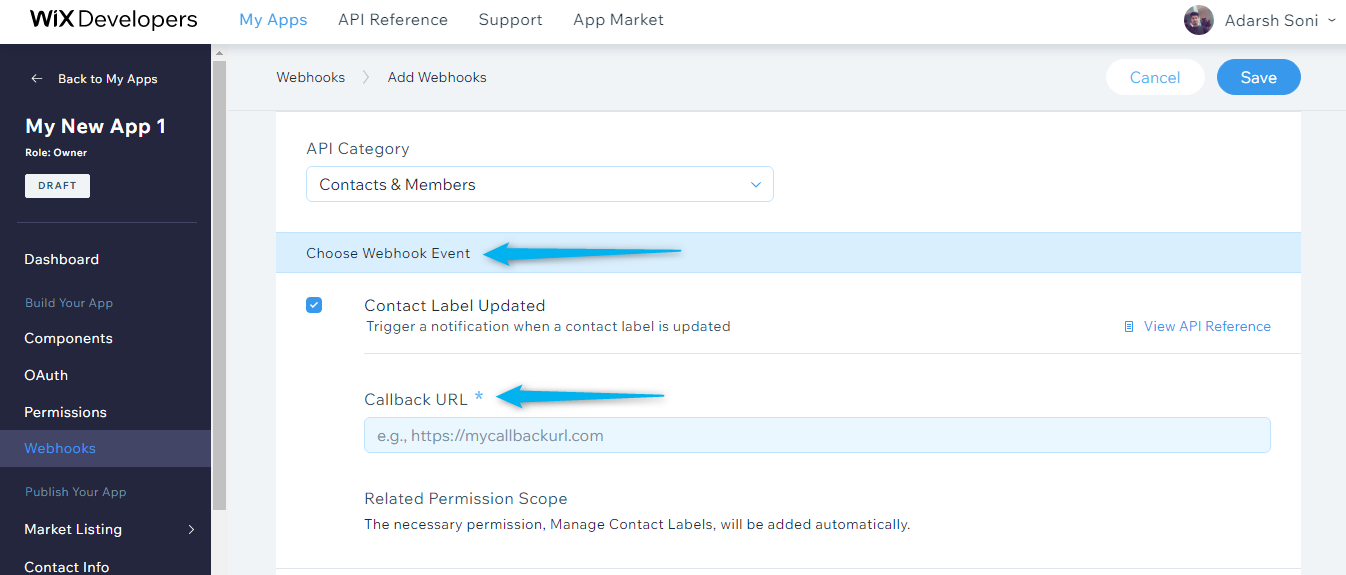Open the API Category dropdown

540,184
